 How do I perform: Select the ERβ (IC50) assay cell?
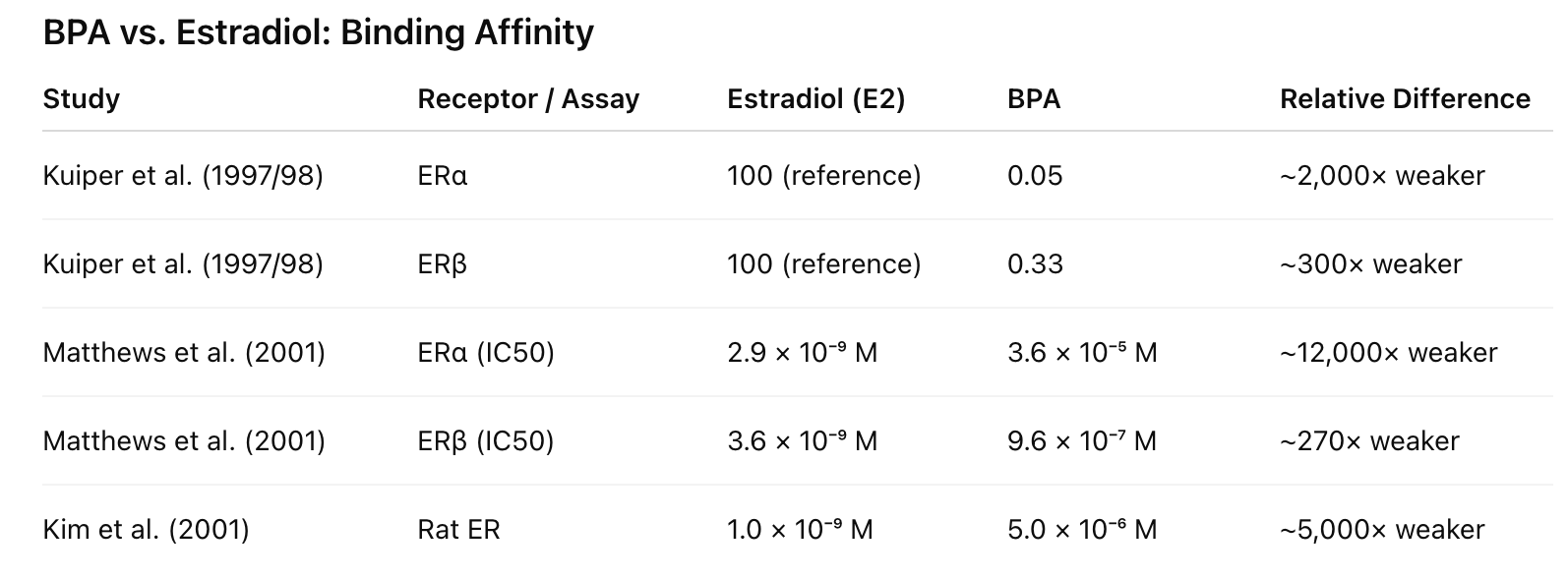tap(485, 441)
